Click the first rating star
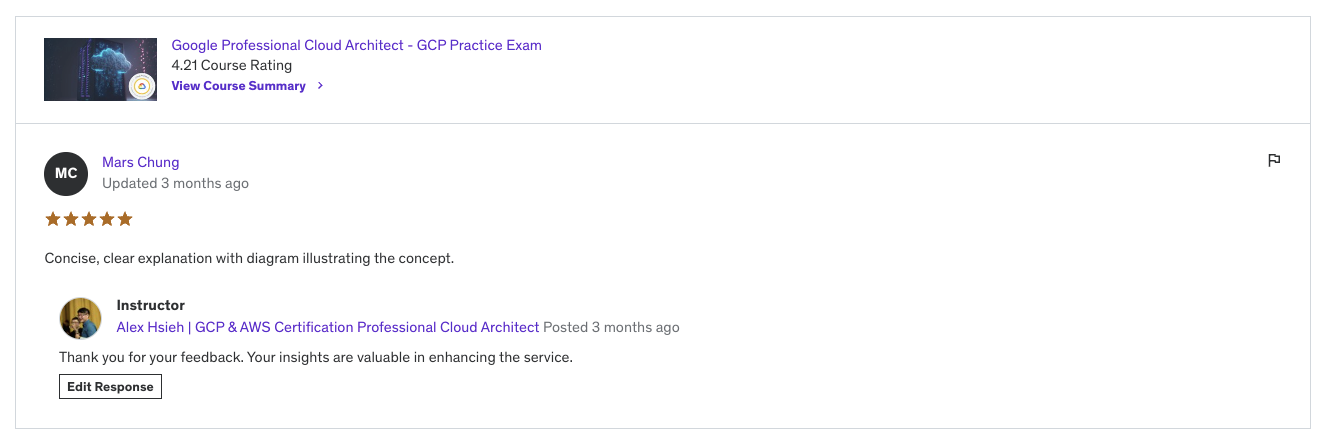This screenshot has width=1336, height=438. click(x=53, y=219)
